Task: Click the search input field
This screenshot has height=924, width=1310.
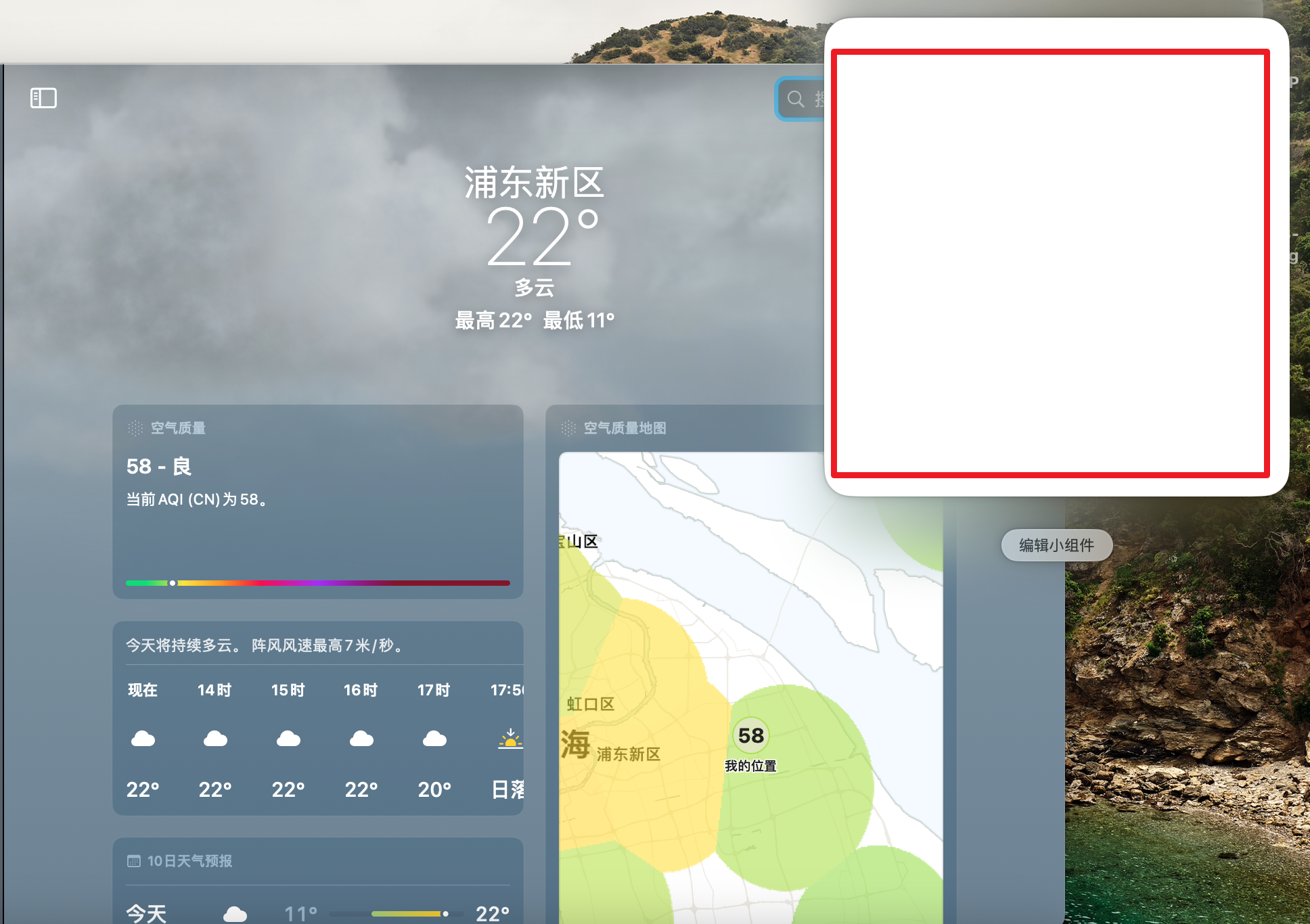Action: pos(817,99)
